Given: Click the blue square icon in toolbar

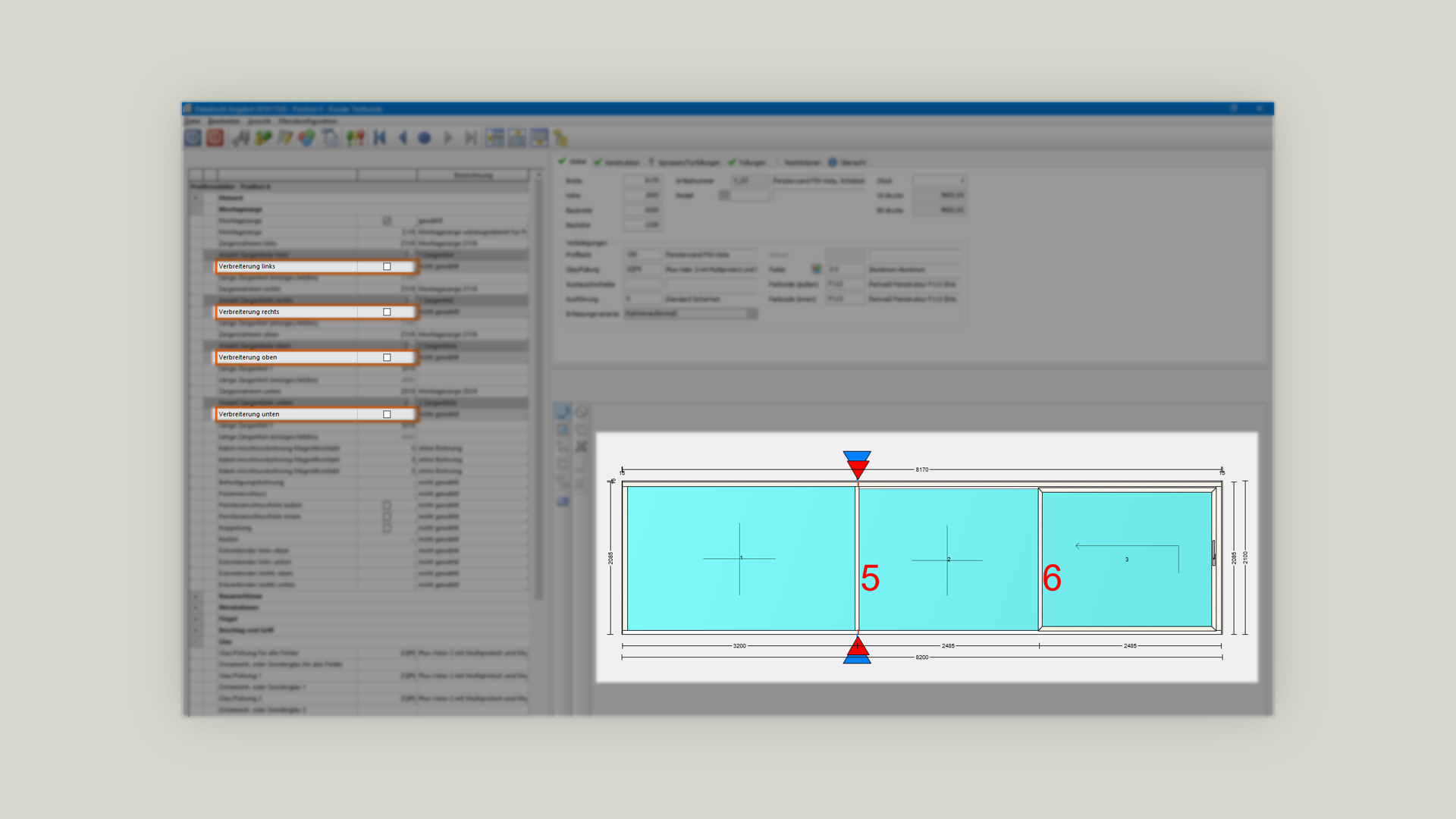Looking at the screenshot, I should (193, 137).
